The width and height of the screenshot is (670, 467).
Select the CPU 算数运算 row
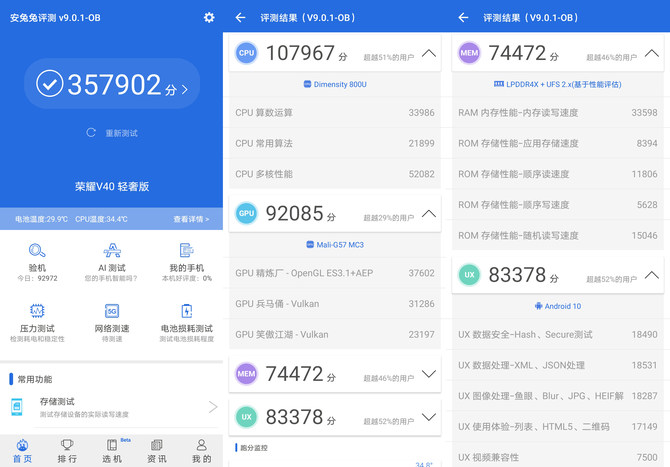[335, 112]
